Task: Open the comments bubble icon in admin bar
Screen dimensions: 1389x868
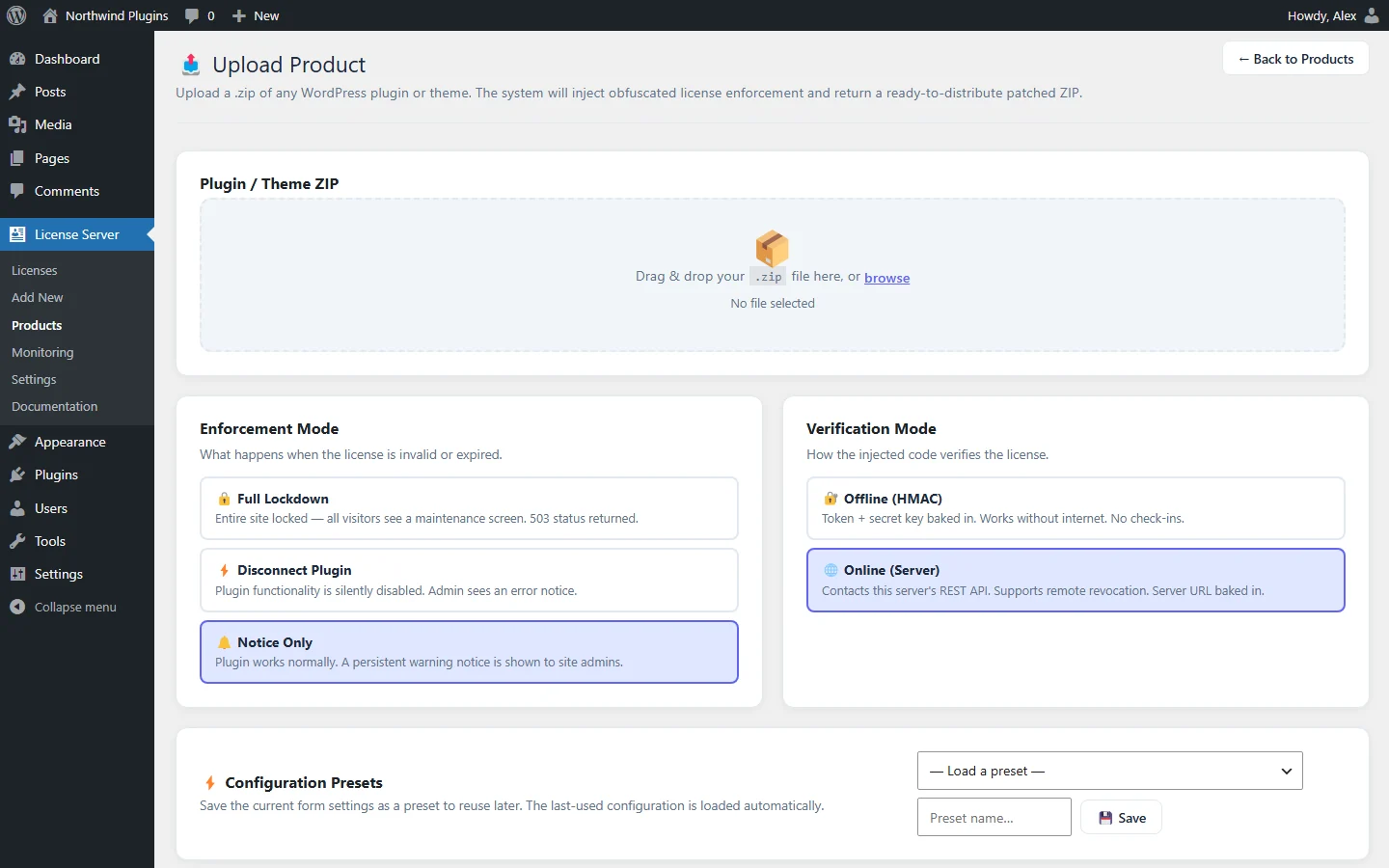Action: [192, 15]
